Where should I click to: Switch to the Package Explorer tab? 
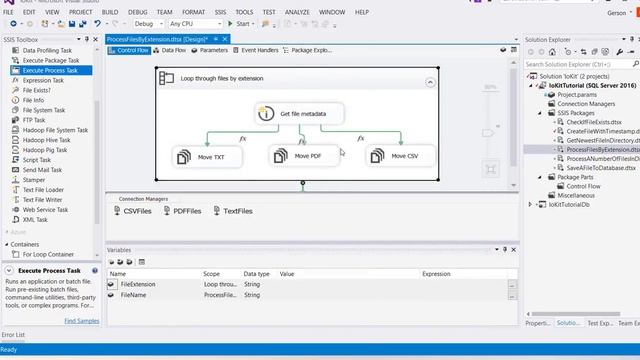(307, 50)
